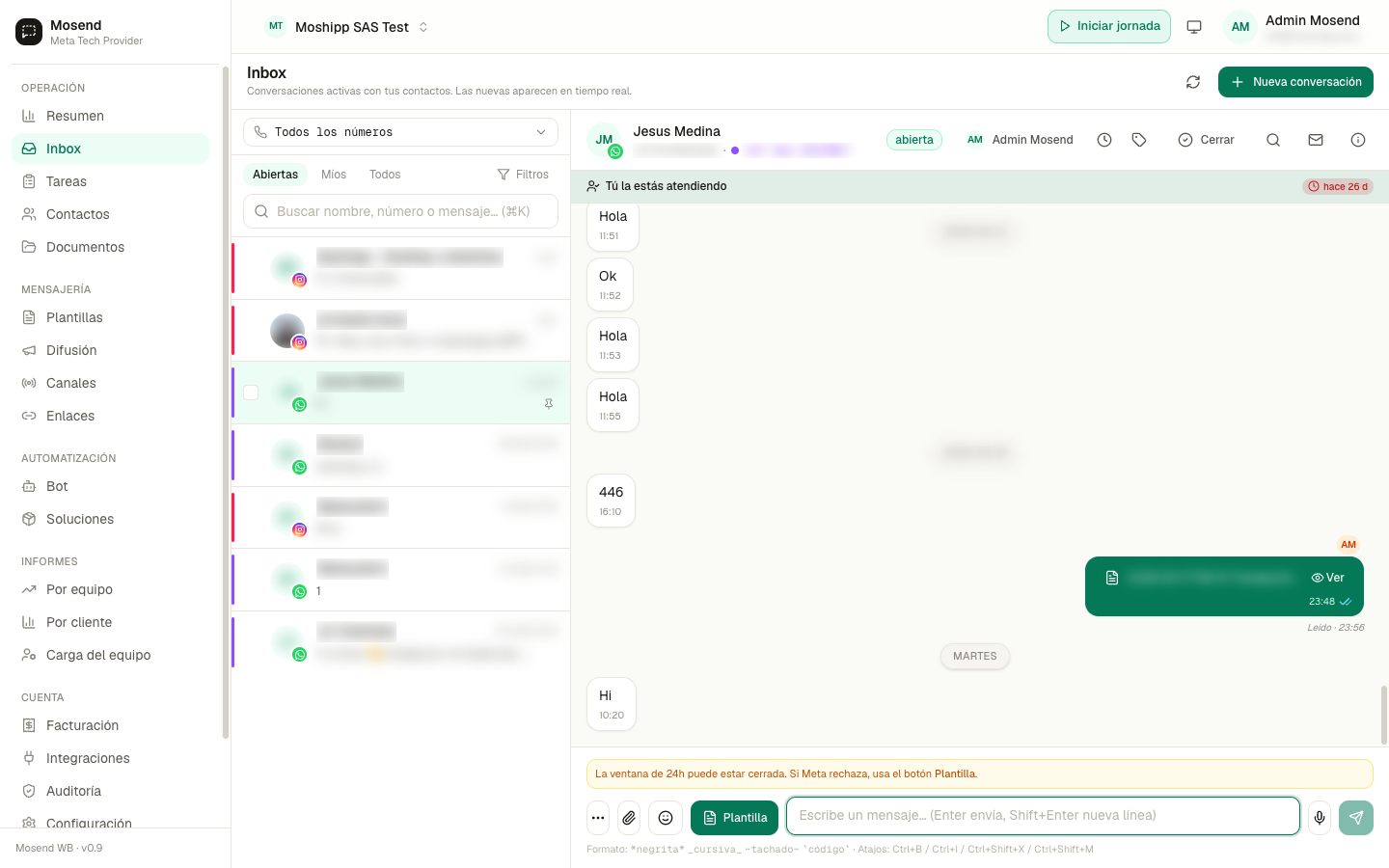View the sent document with Ver
Image resolution: width=1389 pixels, height=868 pixels.
[x=1328, y=578]
